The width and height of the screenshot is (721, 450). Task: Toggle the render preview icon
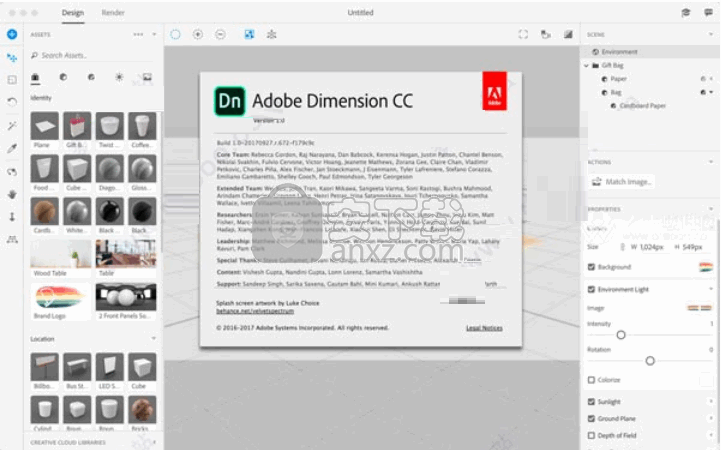568,34
